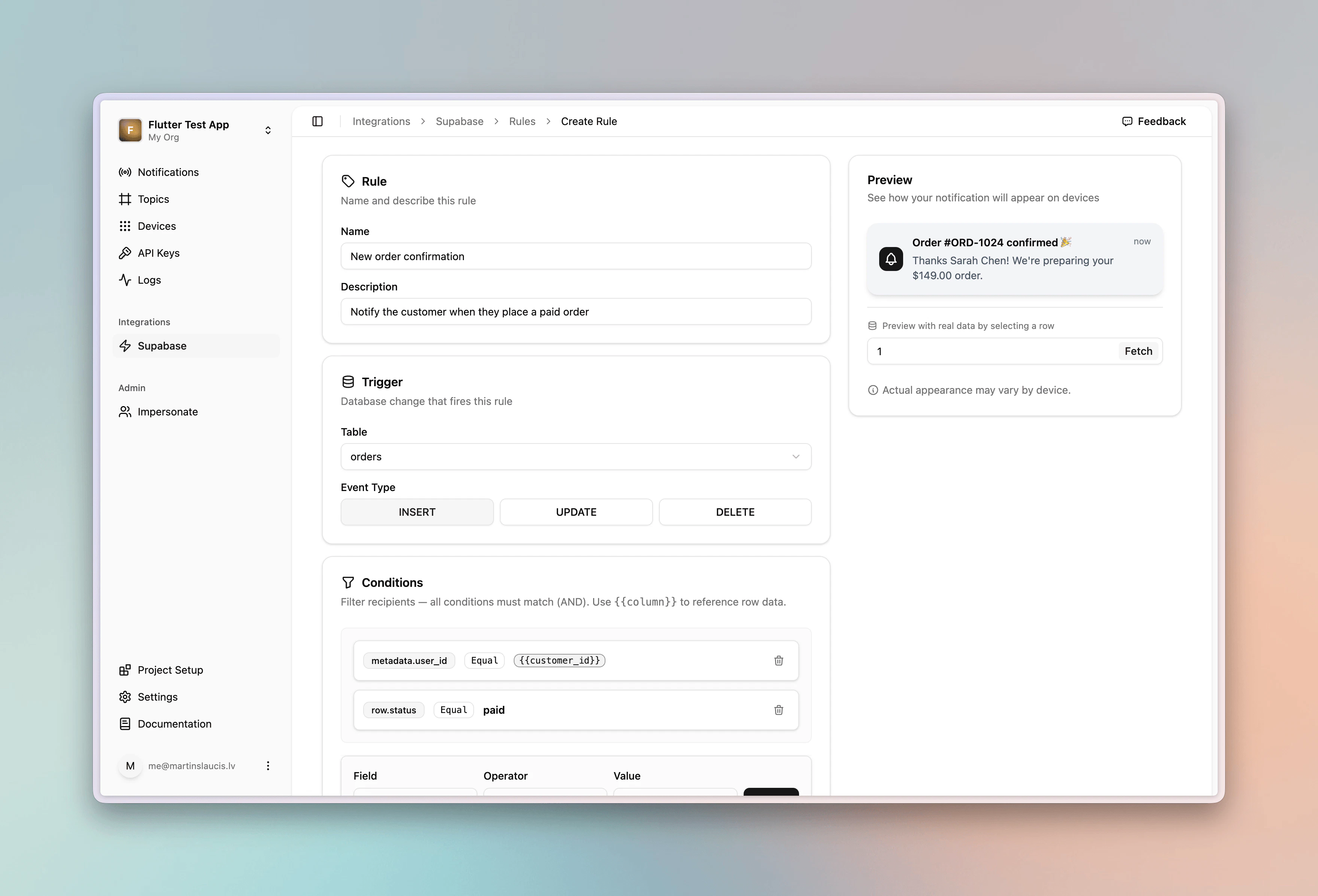Click the Topics hash icon
This screenshot has height=896, width=1318.
[125, 199]
